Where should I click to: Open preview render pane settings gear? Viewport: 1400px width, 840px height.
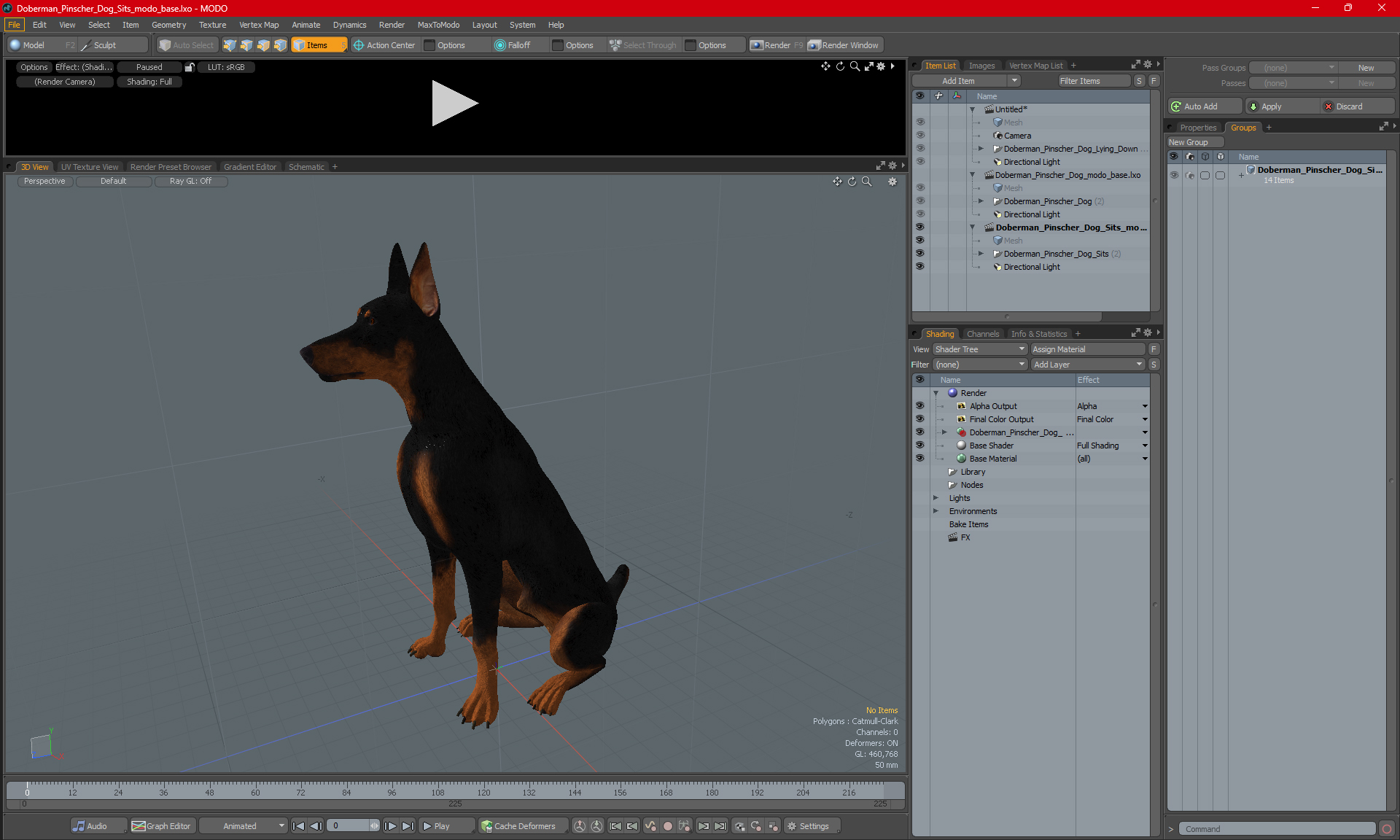[881, 66]
